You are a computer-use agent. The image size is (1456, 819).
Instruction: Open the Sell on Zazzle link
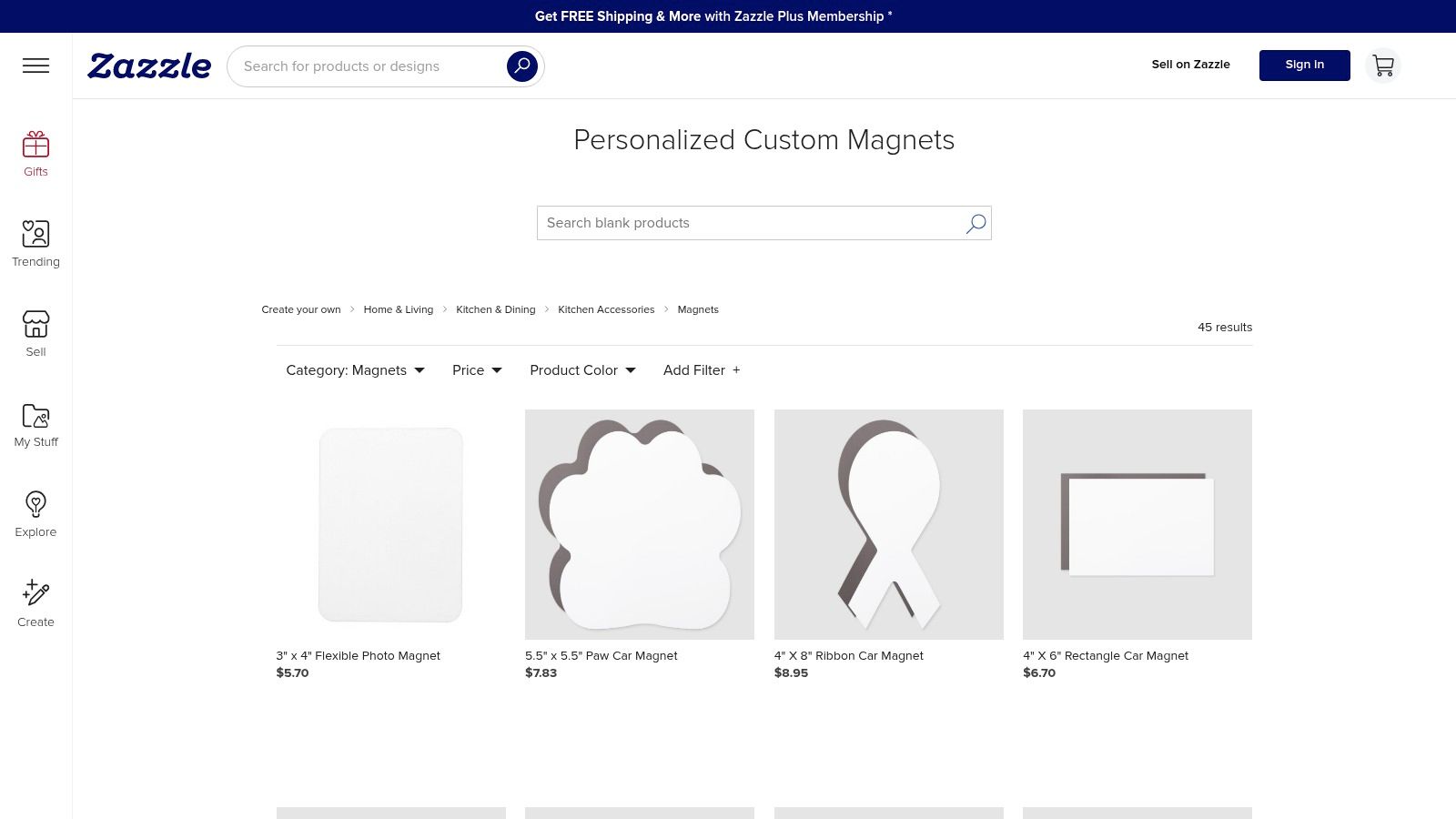pos(1190,65)
